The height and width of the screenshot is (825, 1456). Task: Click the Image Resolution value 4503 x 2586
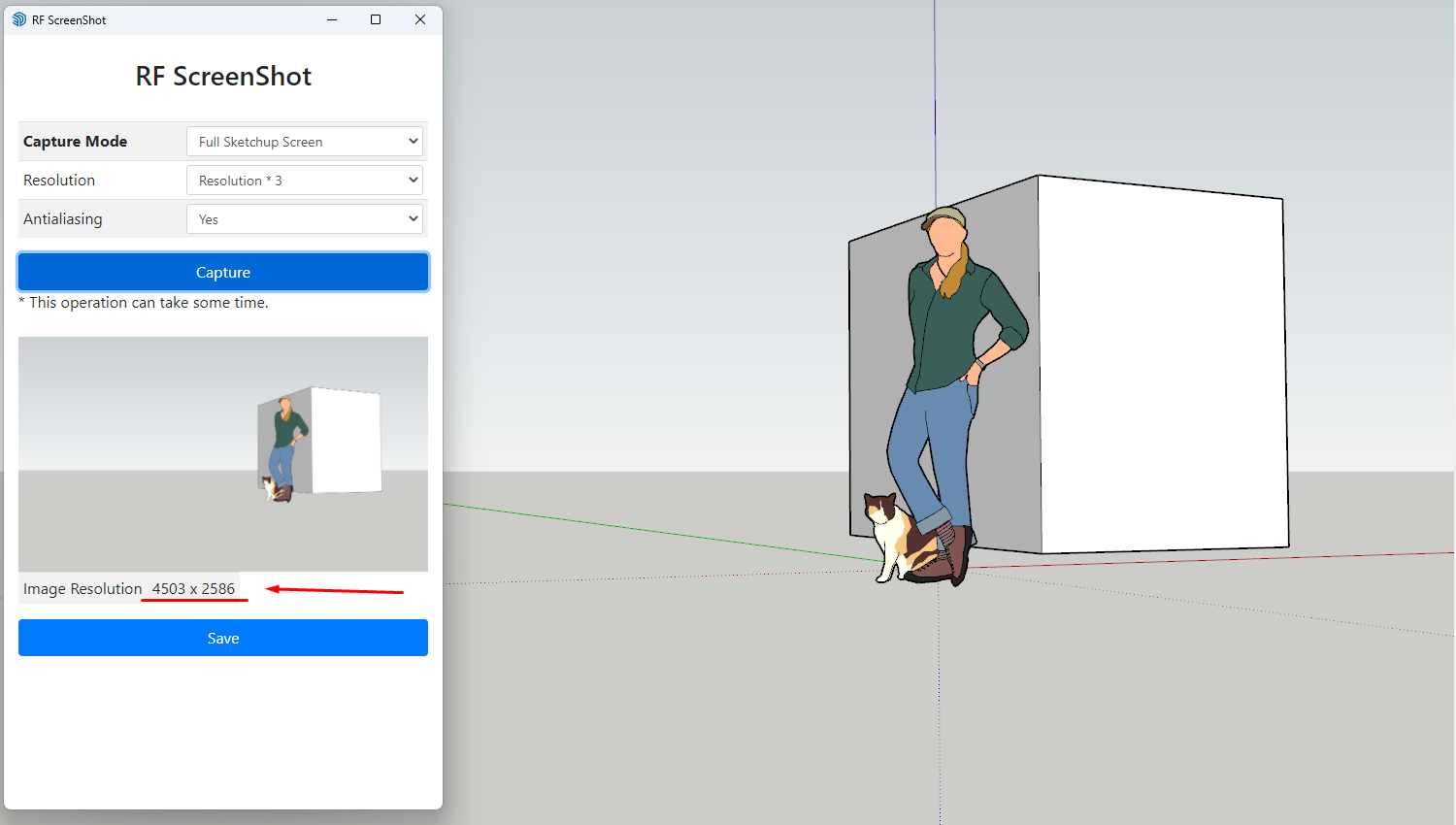pos(192,588)
